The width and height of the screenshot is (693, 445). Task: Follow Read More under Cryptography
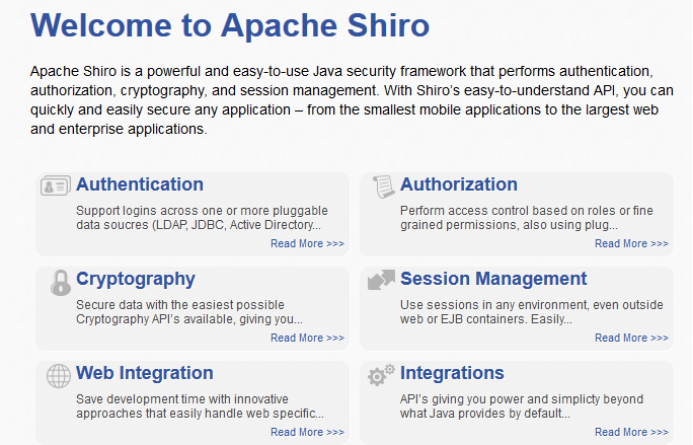coord(307,338)
